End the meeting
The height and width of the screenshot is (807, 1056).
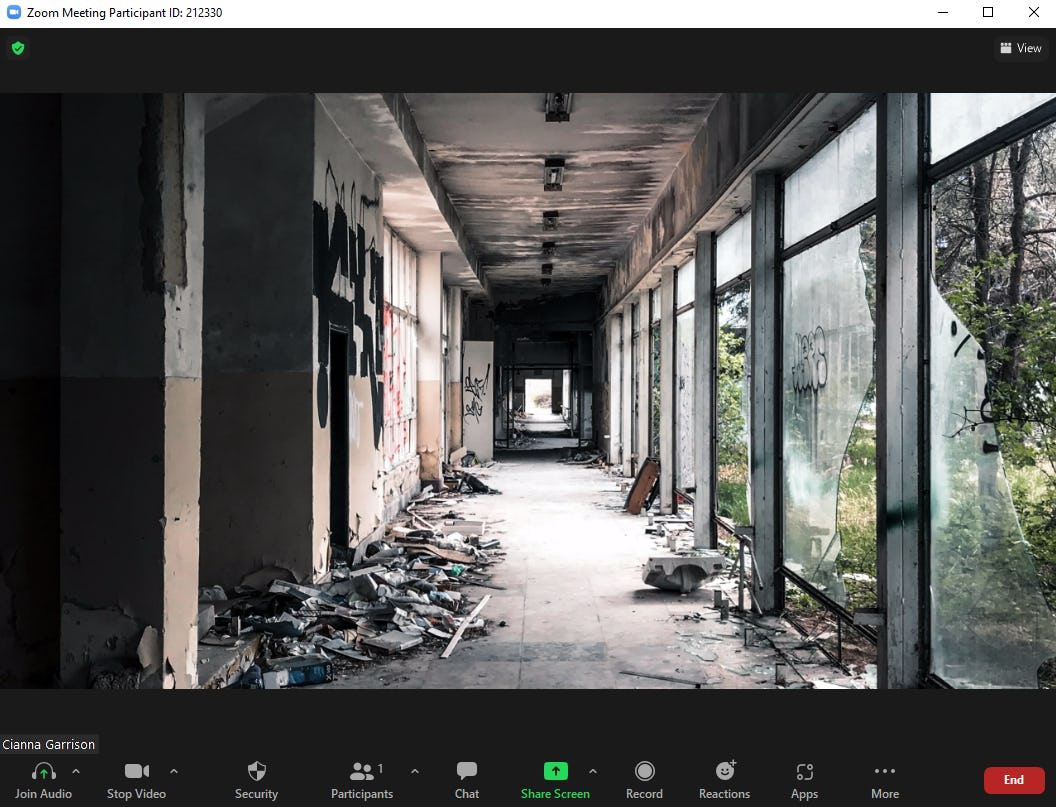pyautogui.click(x=1014, y=780)
